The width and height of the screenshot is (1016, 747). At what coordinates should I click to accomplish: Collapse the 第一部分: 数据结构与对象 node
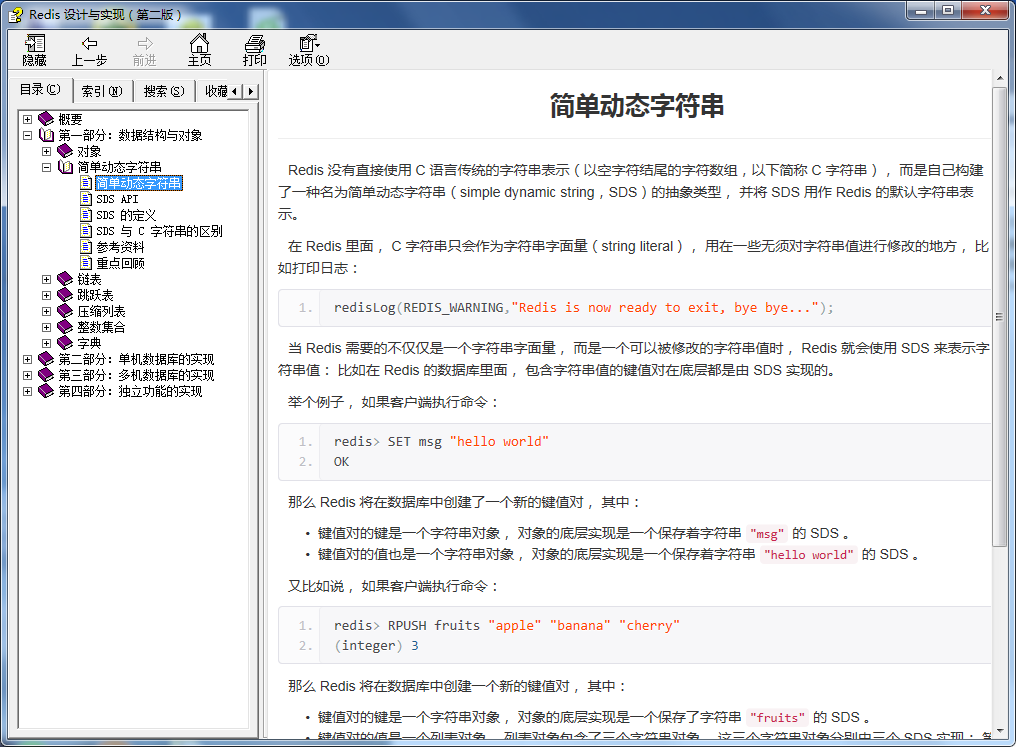point(28,134)
